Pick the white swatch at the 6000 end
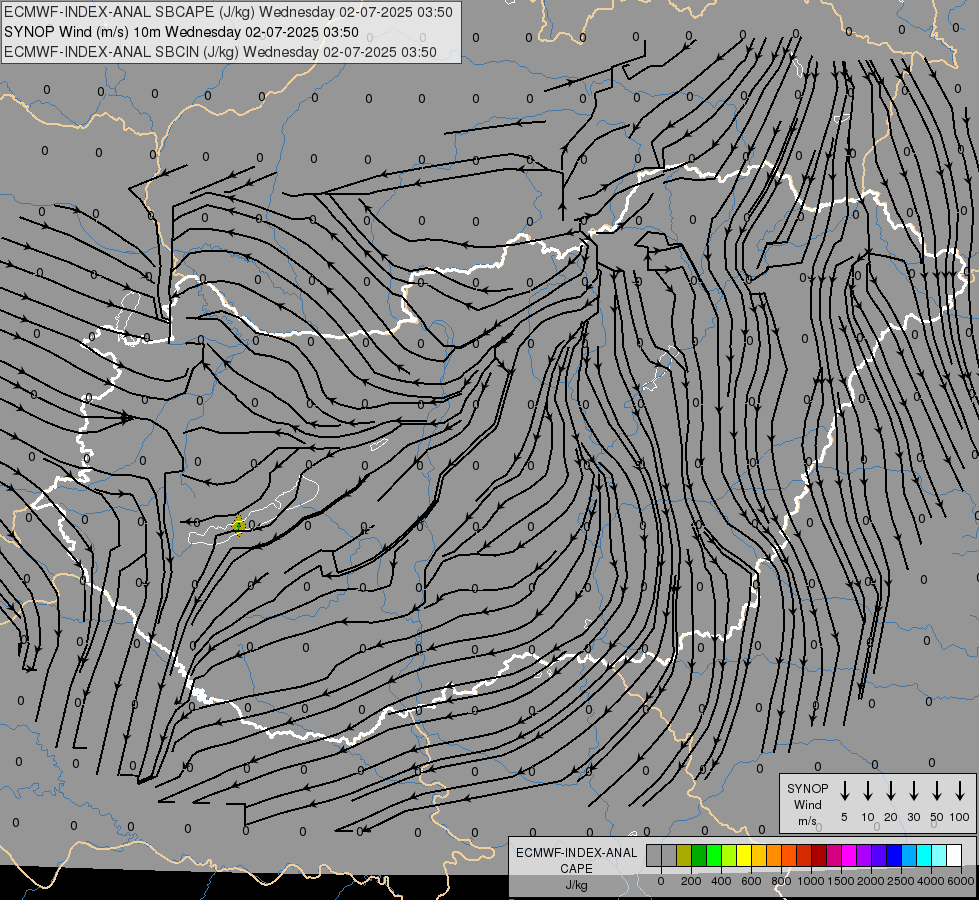Screen dimensions: 979x900 (954, 855)
